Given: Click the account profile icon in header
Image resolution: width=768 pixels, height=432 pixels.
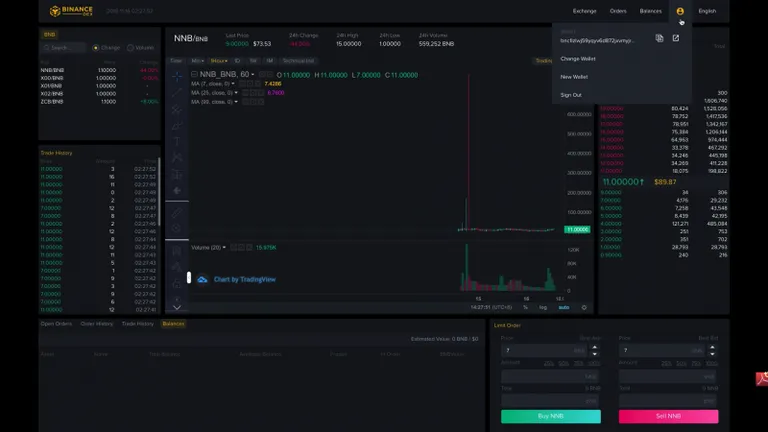Looking at the screenshot, I should [x=680, y=11].
